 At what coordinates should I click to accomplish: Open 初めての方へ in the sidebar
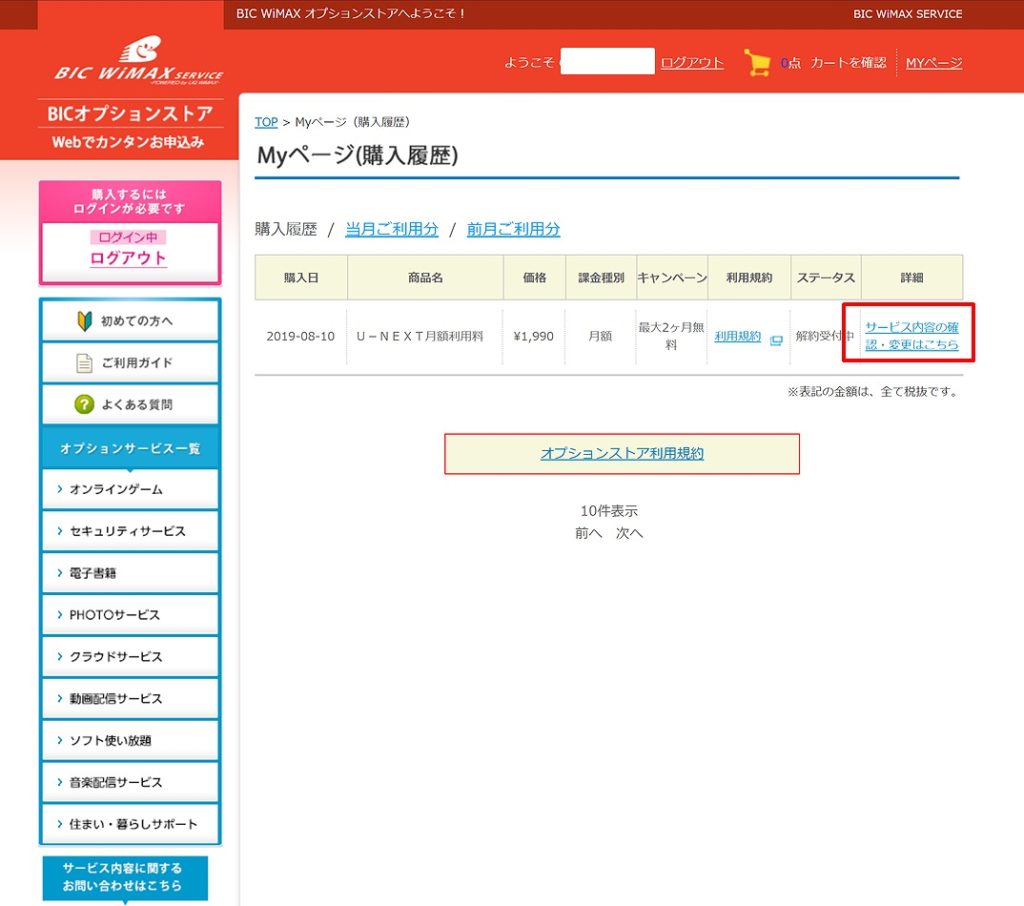[x=130, y=321]
